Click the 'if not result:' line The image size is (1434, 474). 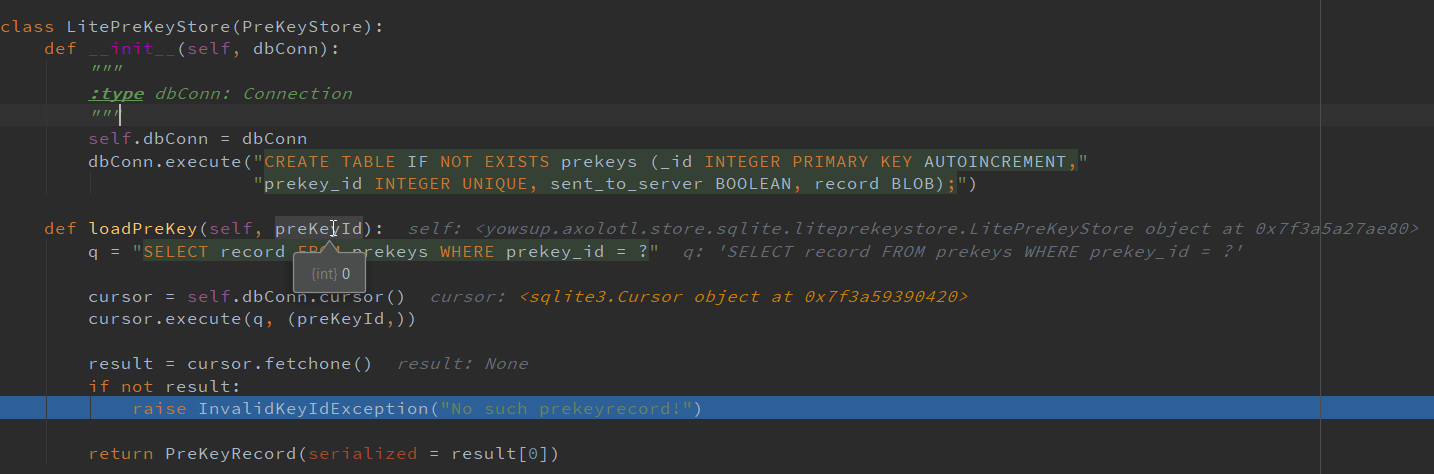(x=165, y=386)
